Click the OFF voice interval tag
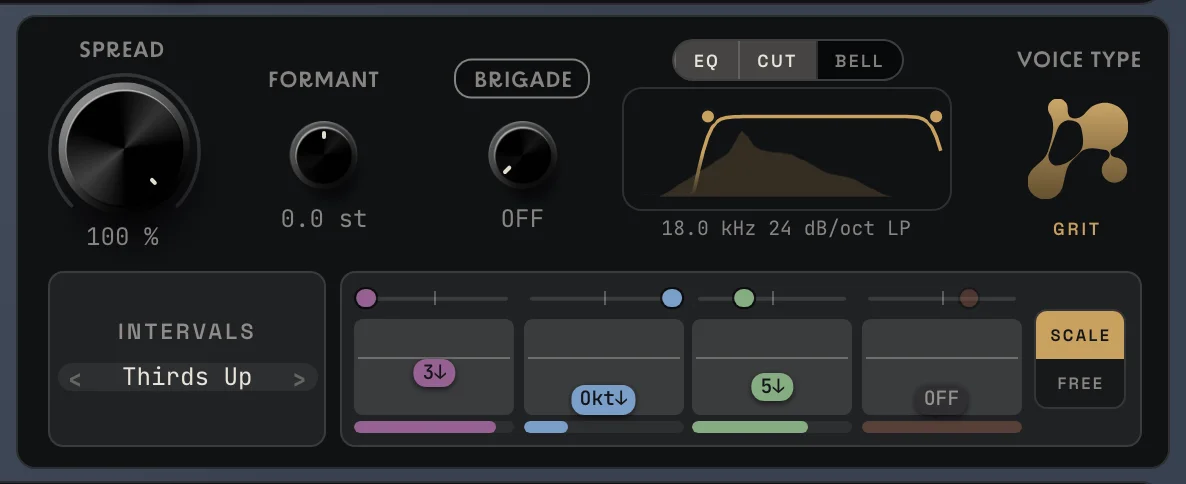This screenshot has width=1186, height=484. click(941, 399)
